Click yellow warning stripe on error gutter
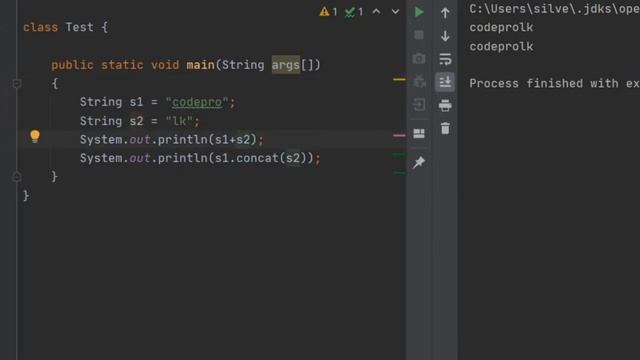The height and width of the screenshot is (360, 640). [399, 79]
